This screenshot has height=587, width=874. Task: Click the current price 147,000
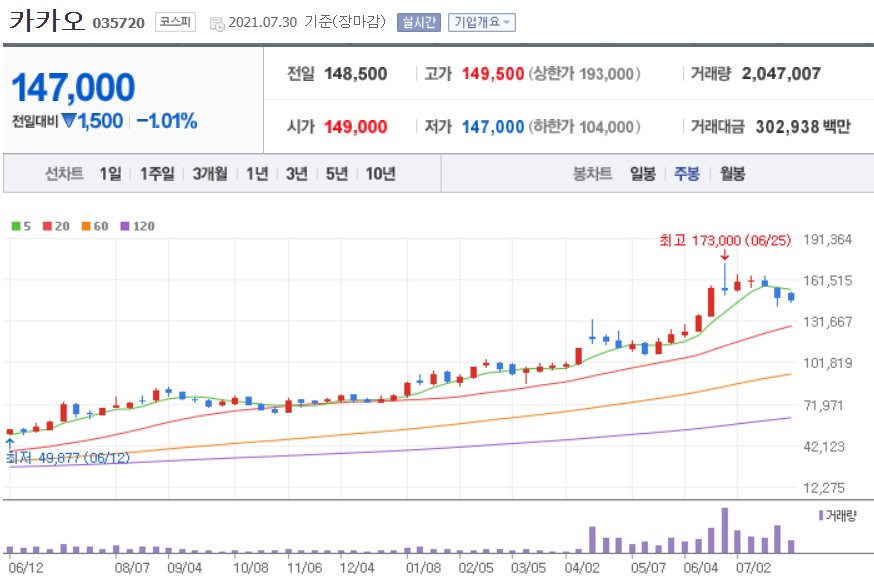click(x=73, y=88)
